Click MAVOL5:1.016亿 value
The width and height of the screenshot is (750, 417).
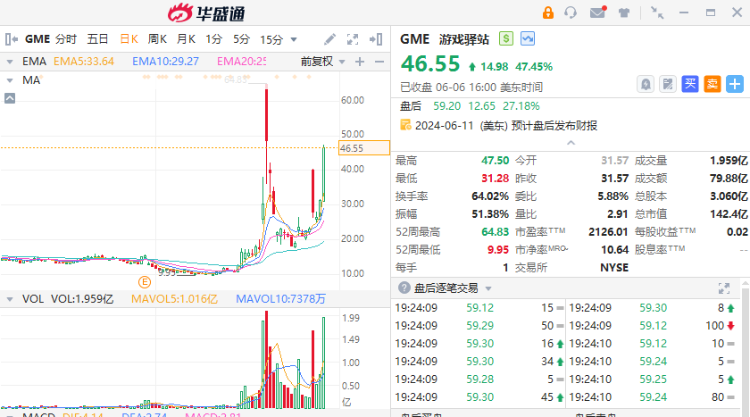coord(174,299)
